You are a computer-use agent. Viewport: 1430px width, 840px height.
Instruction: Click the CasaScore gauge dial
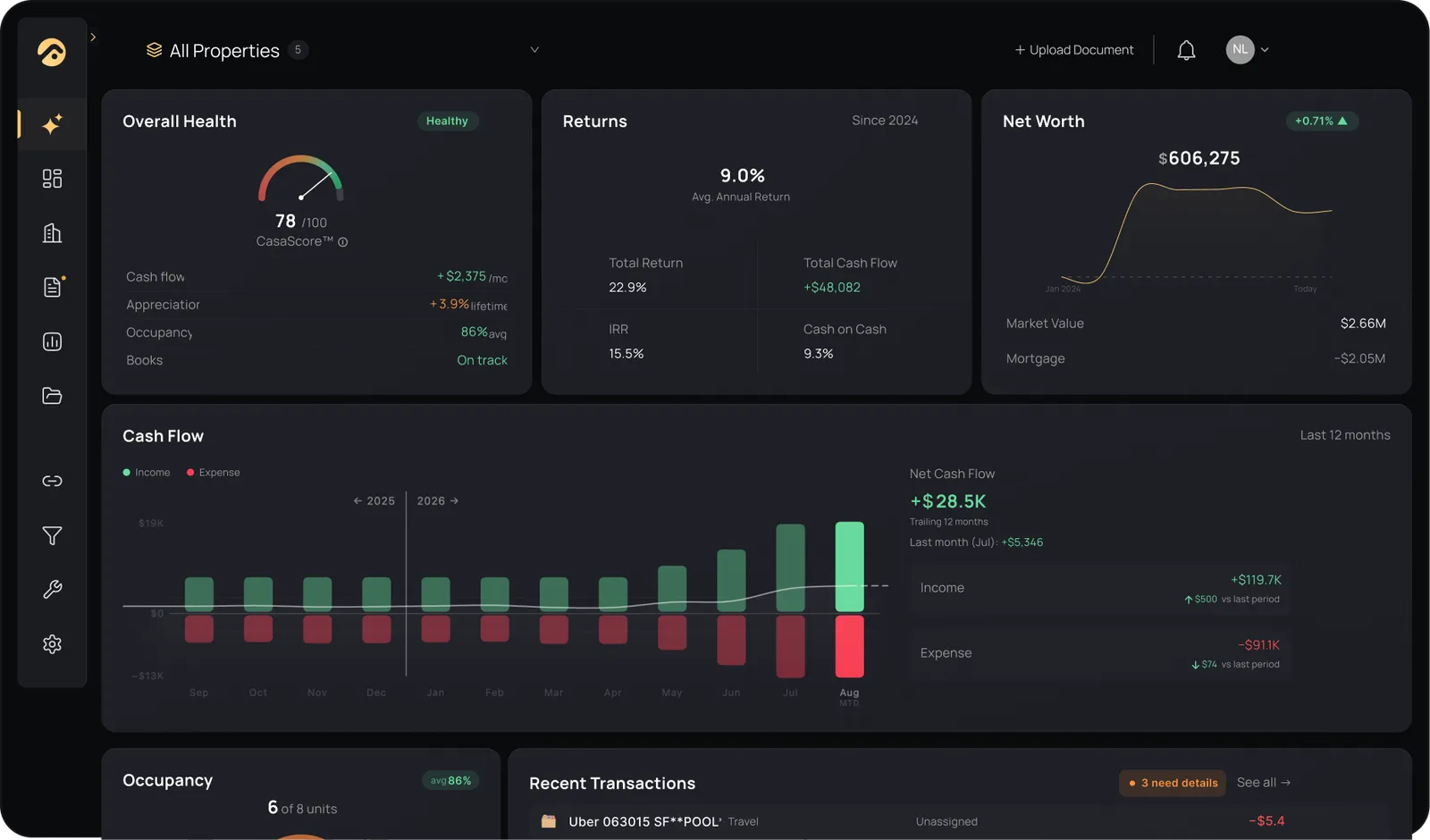coord(301,179)
